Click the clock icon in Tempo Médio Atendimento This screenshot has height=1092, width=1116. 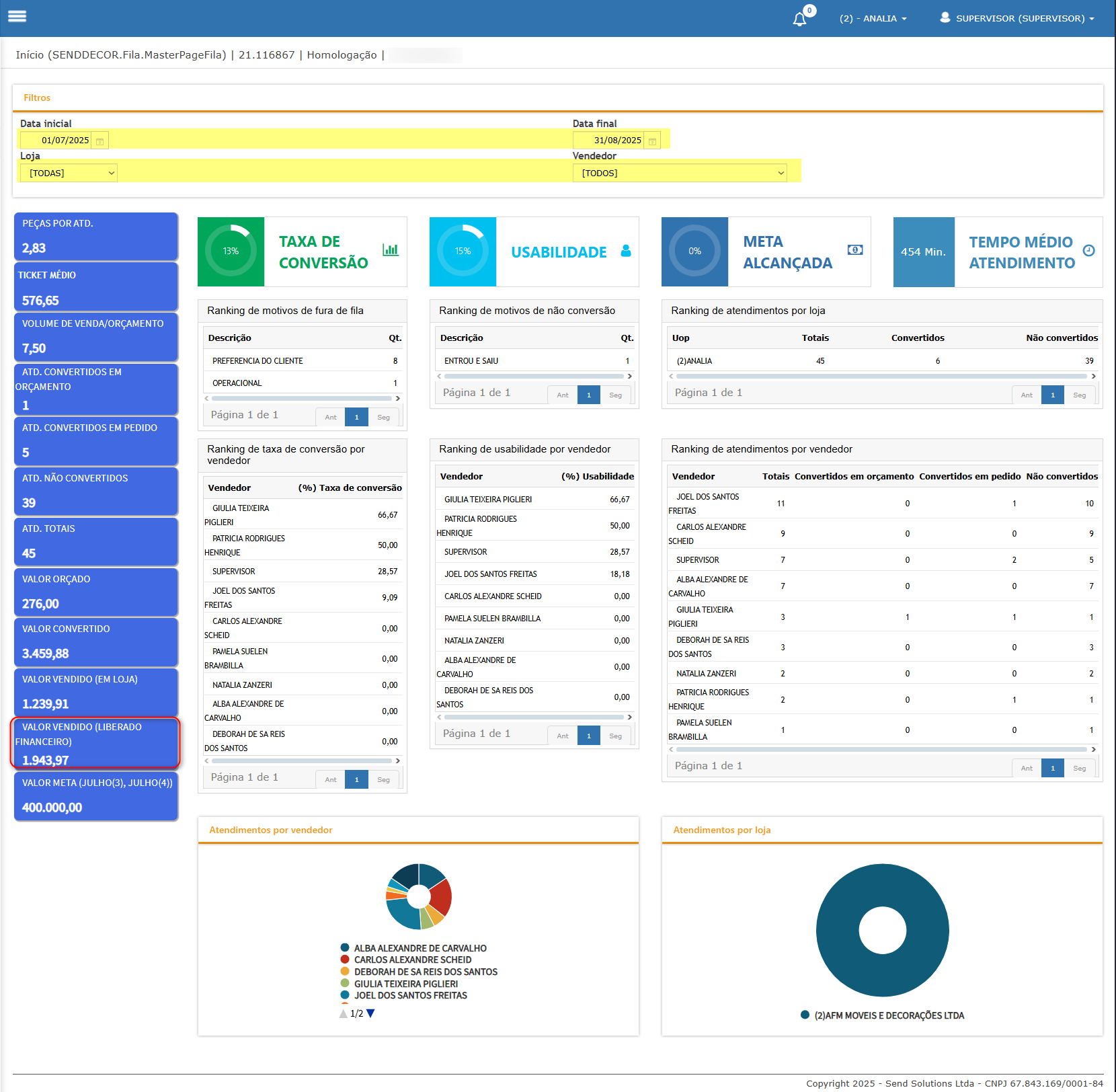pyautogui.click(x=1089, y=250)
